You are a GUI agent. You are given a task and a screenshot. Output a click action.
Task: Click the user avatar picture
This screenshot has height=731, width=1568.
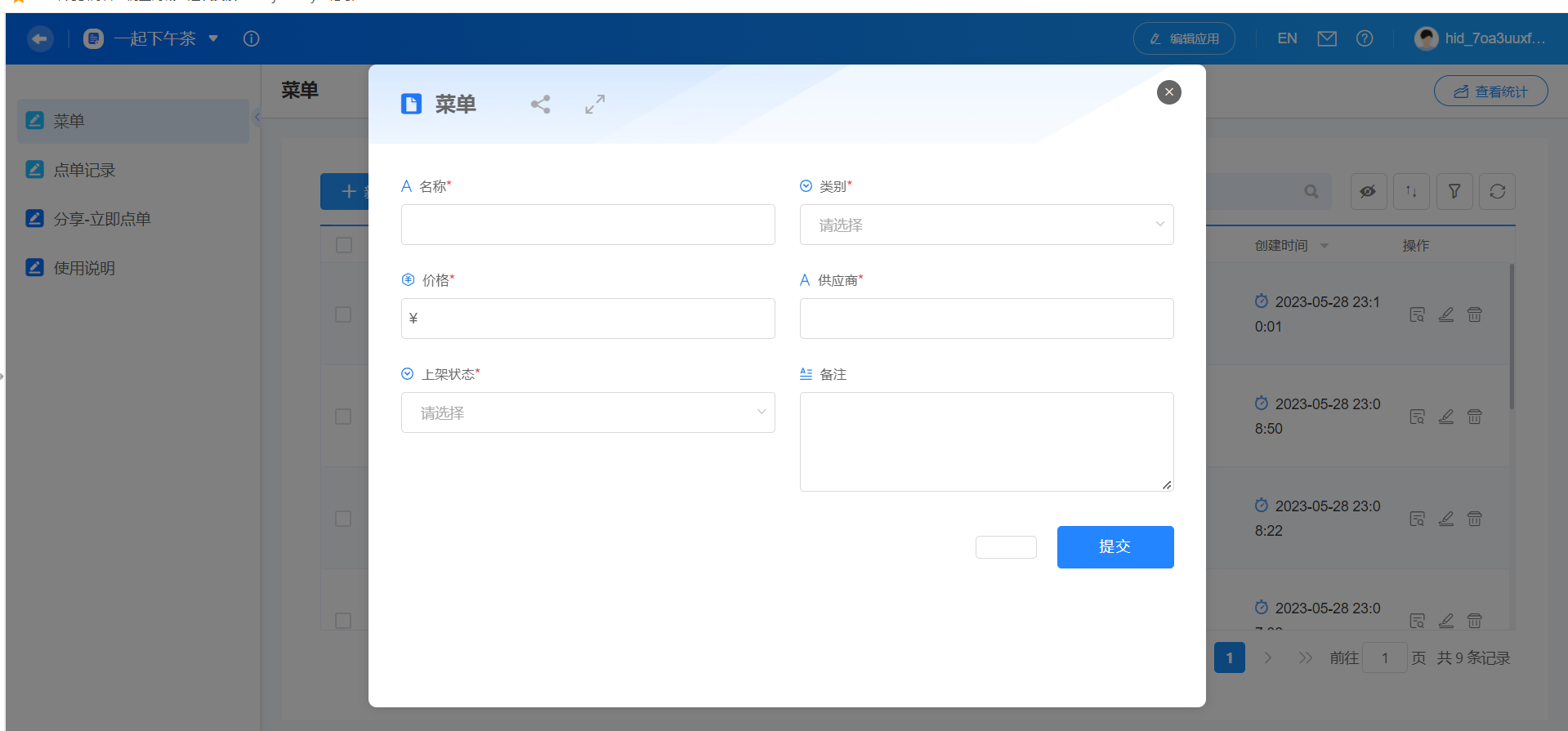(x=1427, y=38)
